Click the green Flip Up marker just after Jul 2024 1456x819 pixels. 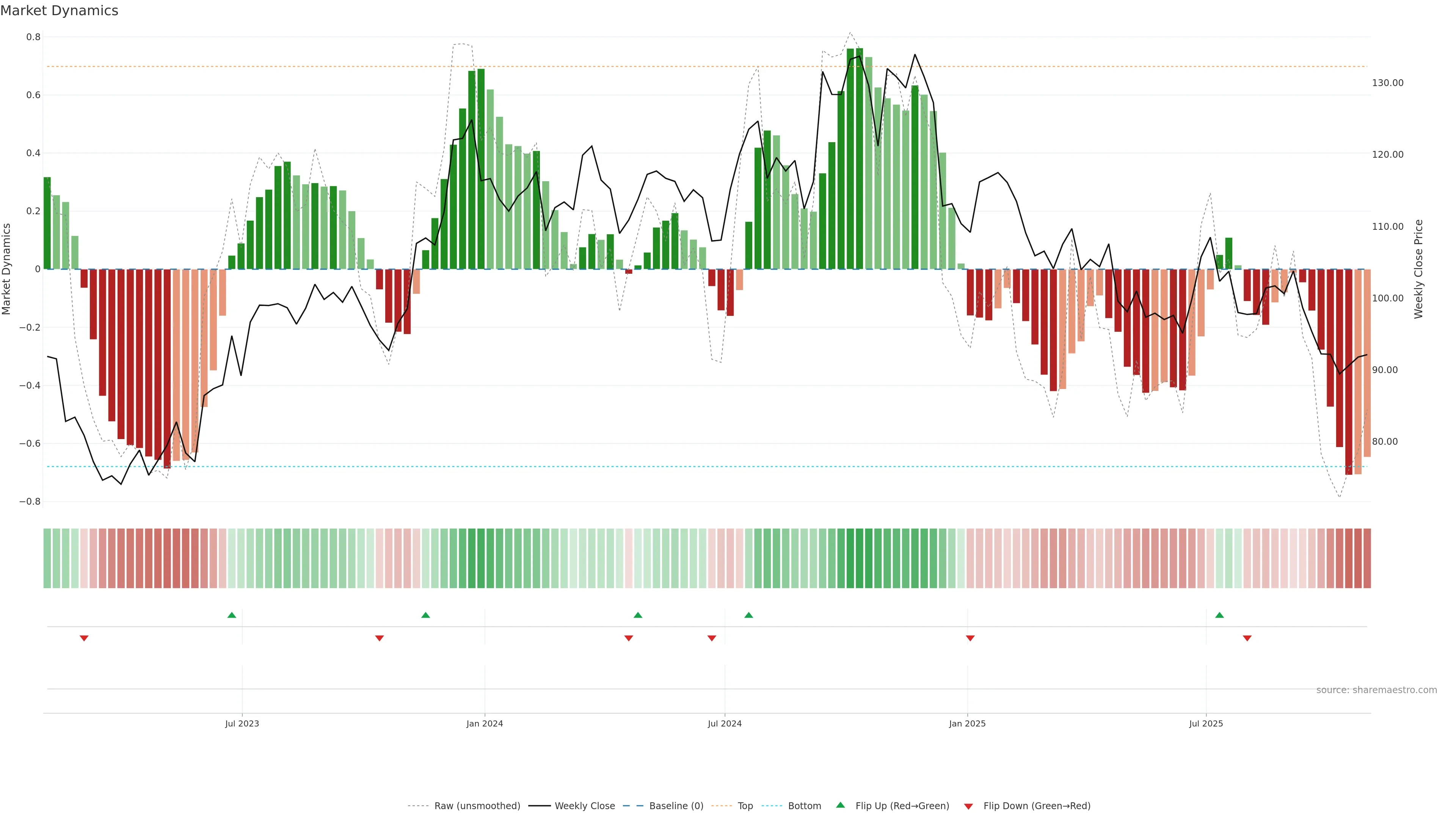pyautogui.click(x=748, y=615)
